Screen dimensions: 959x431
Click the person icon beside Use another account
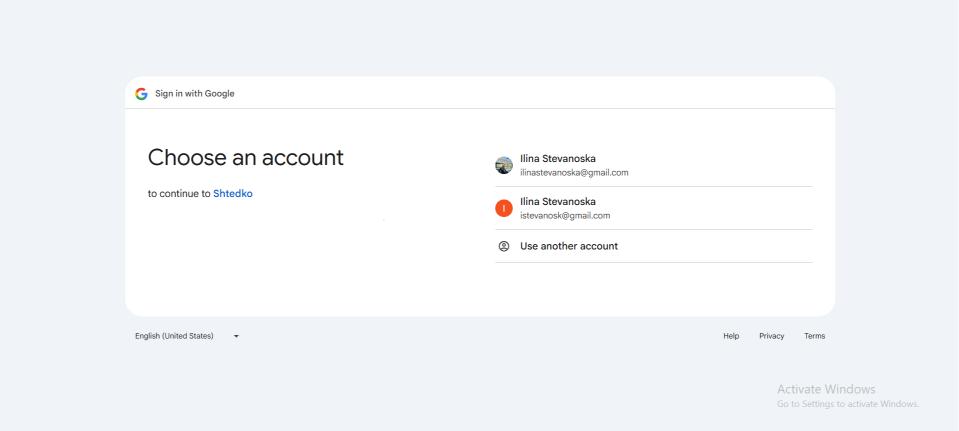[504, 246]
